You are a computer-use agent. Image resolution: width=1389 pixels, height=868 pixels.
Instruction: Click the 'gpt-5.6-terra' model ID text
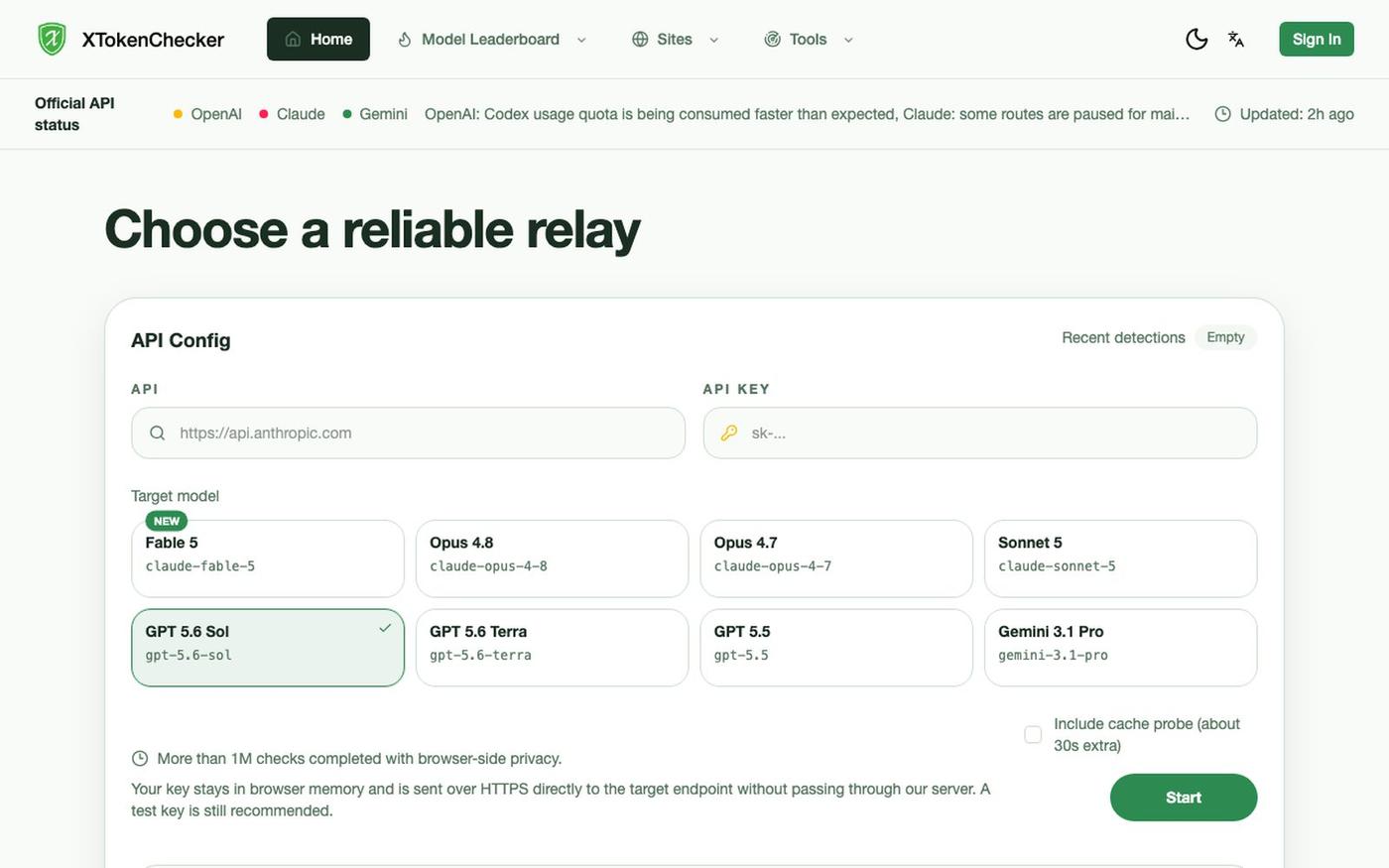click(x=480, y=656)
